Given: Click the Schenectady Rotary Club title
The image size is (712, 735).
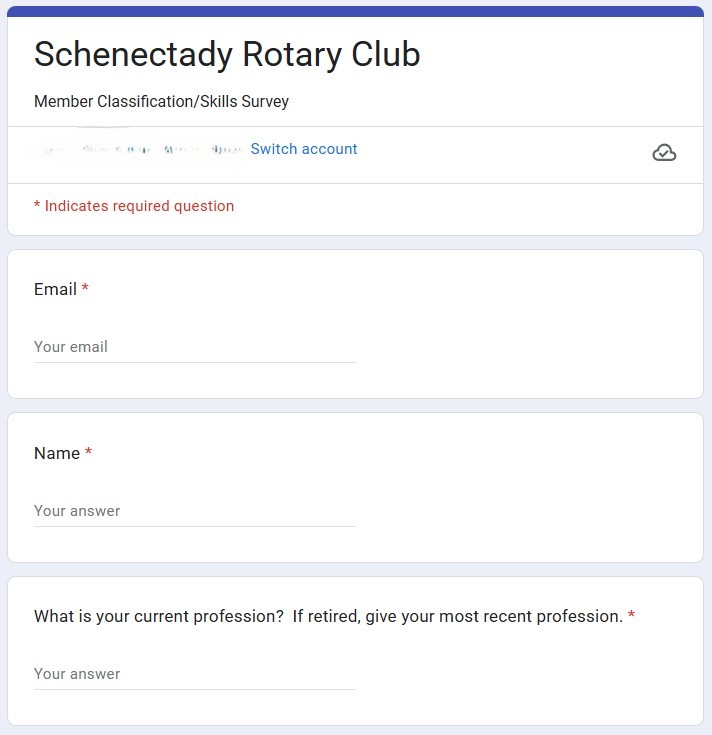Looking at the screenshot, I should point(227,54).
